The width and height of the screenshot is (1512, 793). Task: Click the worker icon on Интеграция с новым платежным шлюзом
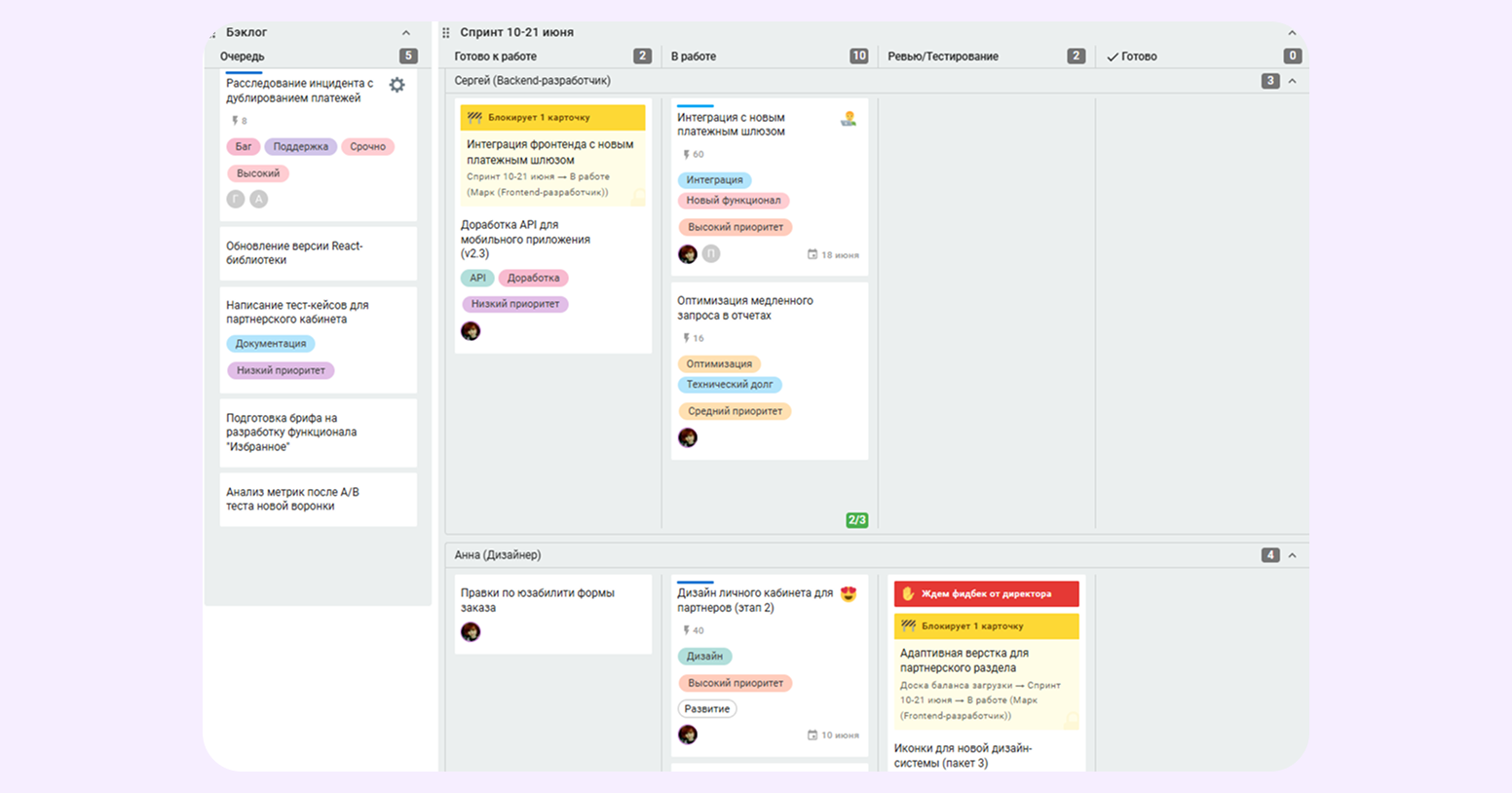[848, 119]
